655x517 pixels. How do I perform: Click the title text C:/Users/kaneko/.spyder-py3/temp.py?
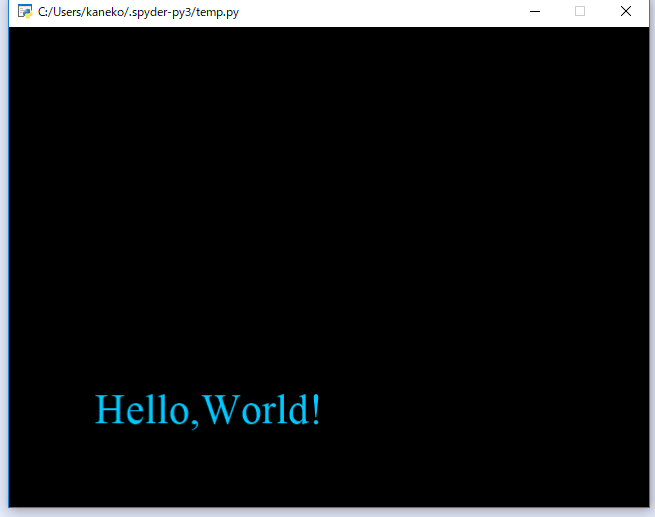point(138,12)
